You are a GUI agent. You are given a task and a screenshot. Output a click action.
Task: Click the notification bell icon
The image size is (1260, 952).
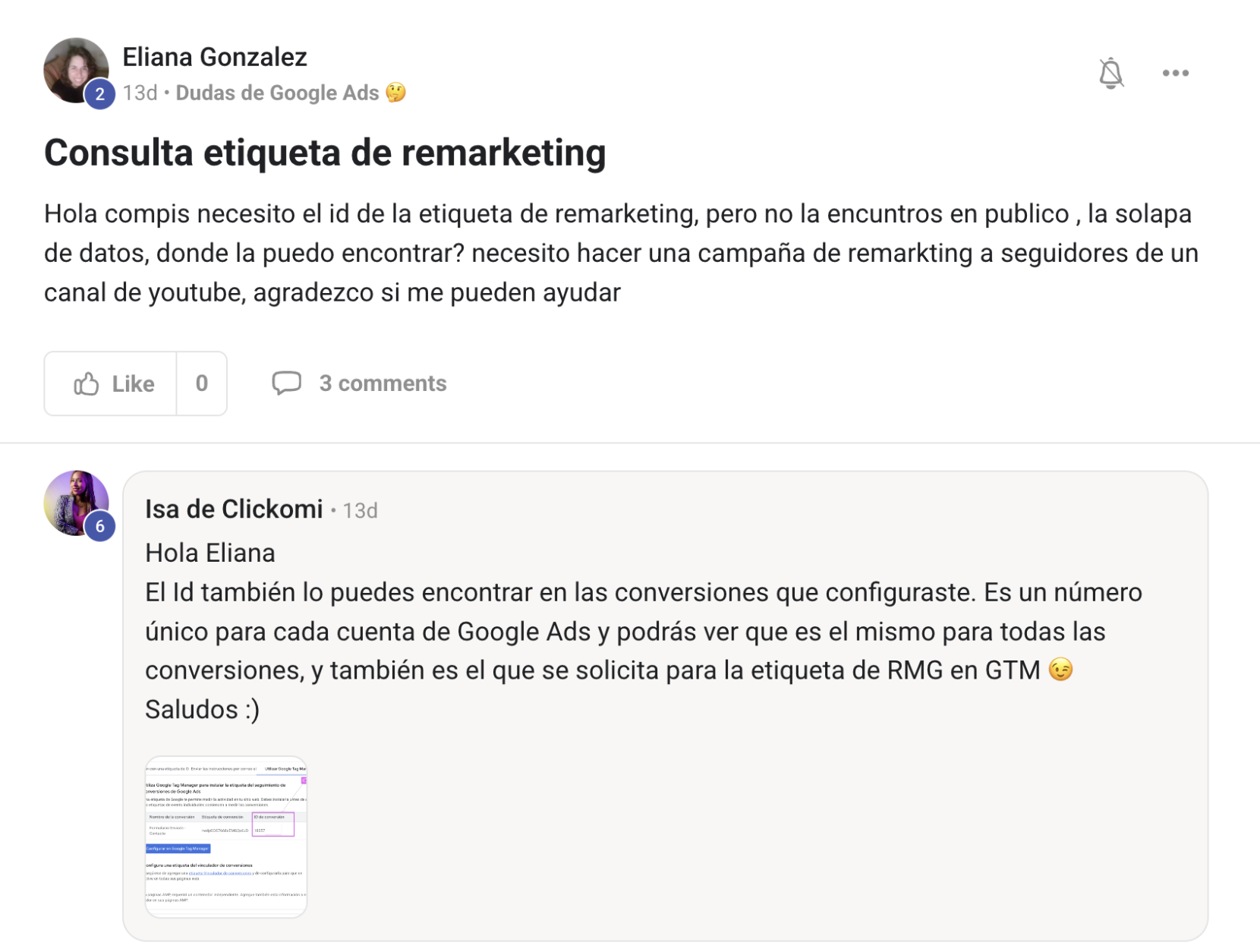coord(1110,73)
